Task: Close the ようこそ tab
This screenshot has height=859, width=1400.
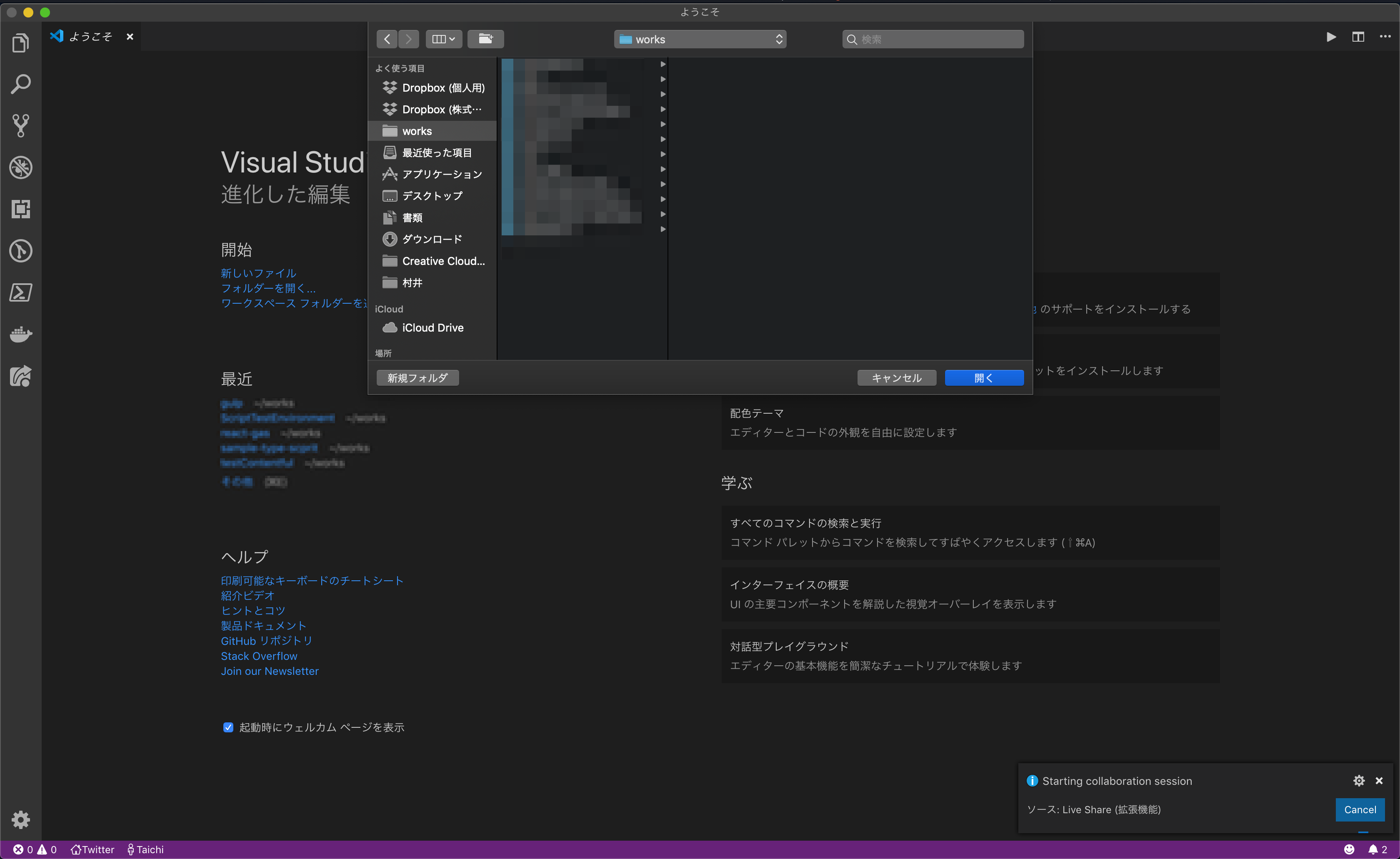Action: pos(130,36)
